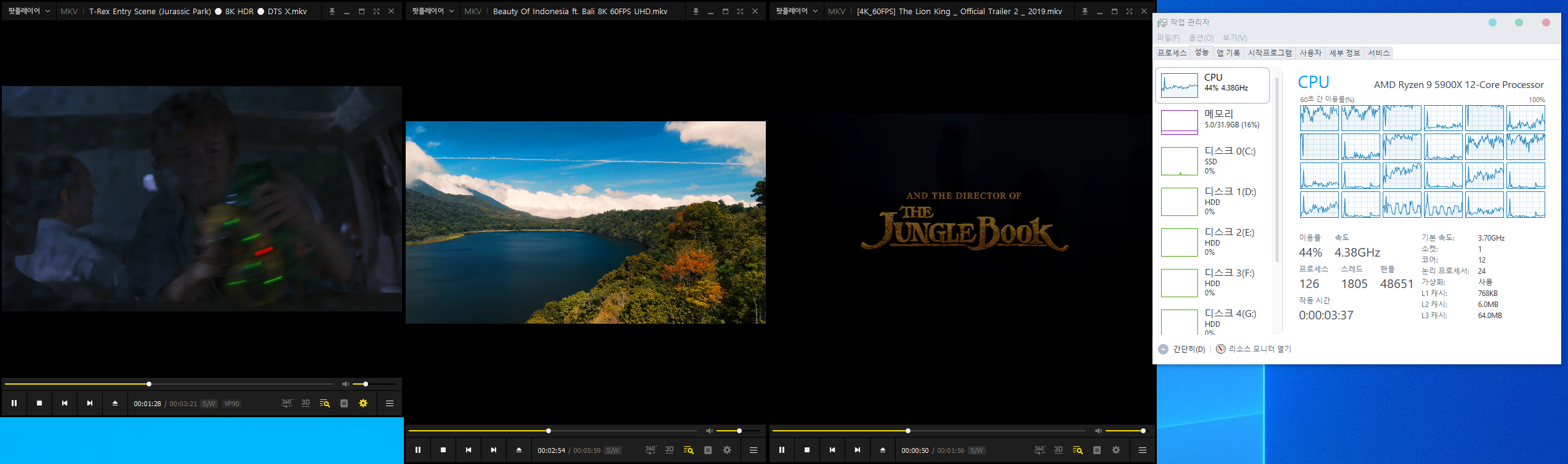Click performance sidebar scrollbar in Task Manager

coord(1277,169)
